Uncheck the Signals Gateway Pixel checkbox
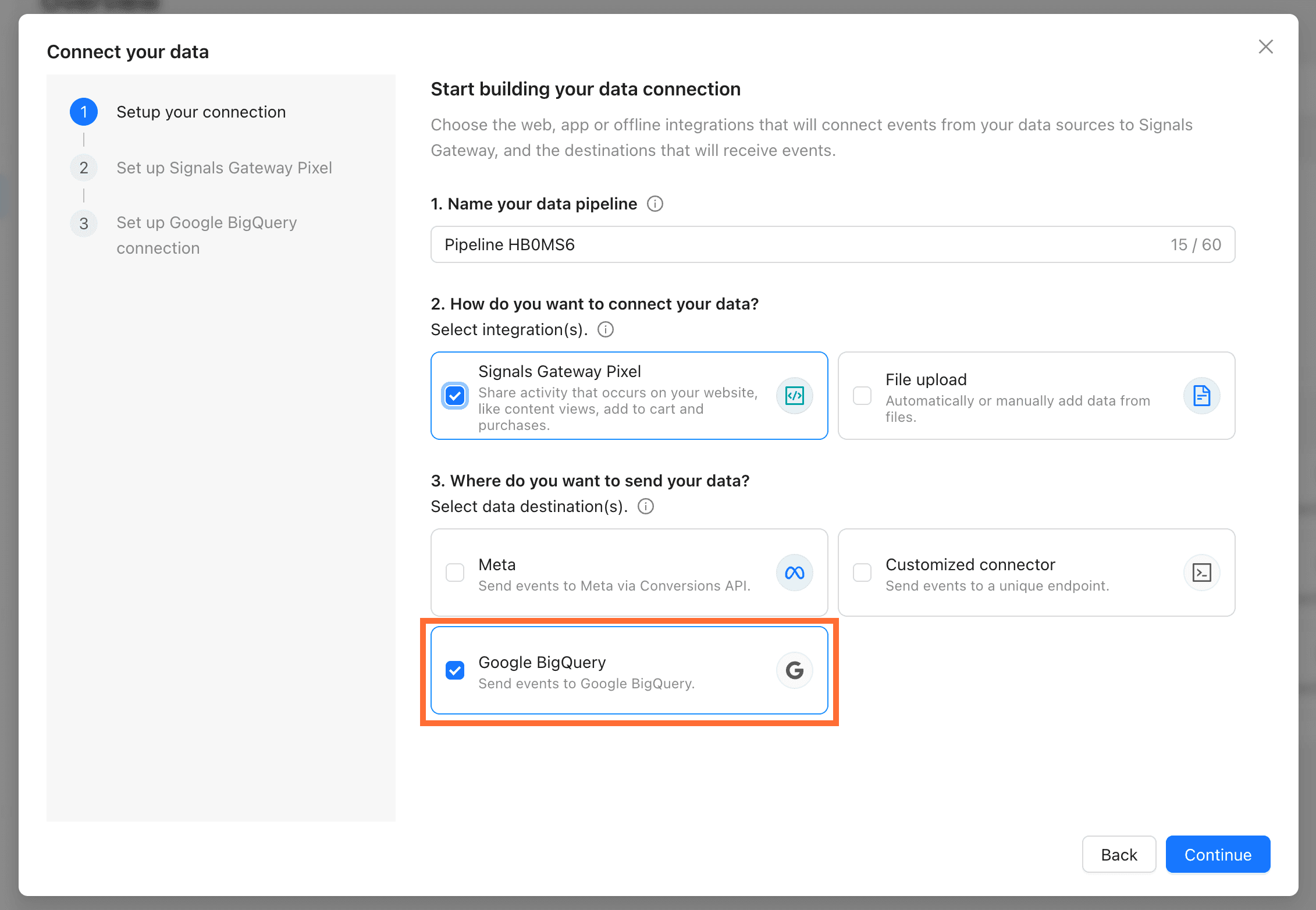 pos(455,396)
